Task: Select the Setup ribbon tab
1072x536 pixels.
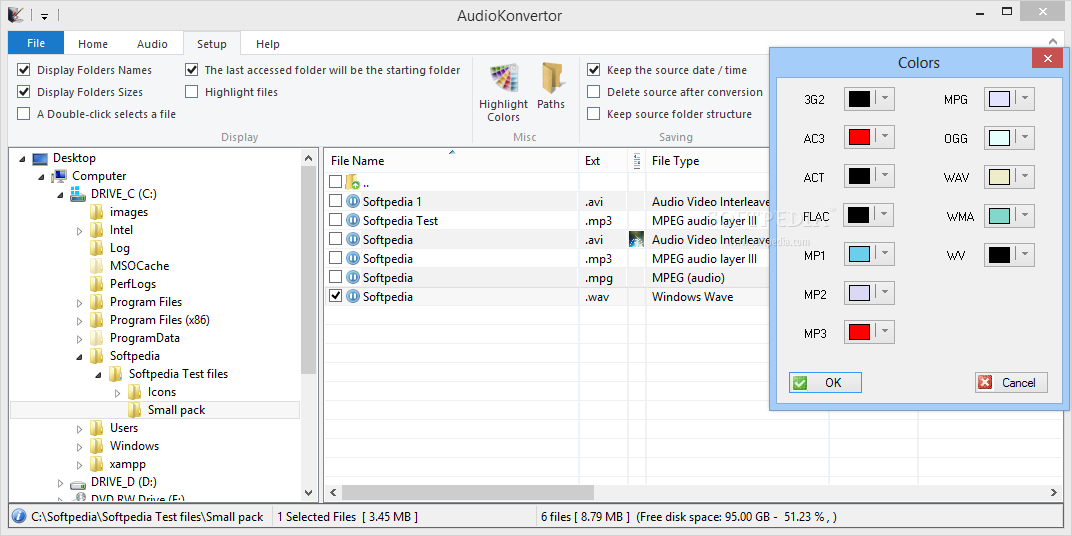Action: [x=212, y=44]
